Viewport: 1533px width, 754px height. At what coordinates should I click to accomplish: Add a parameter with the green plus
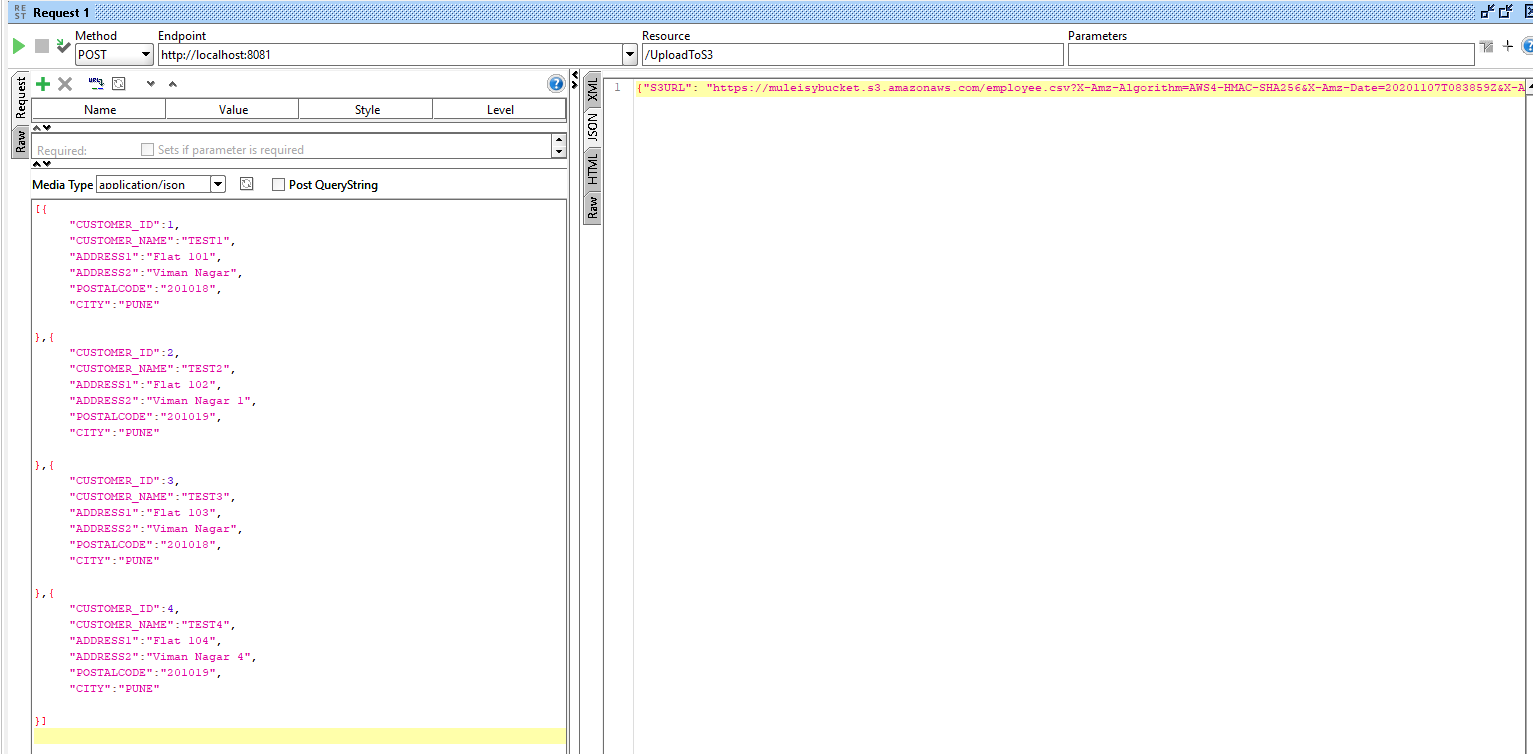pos(42,84)
